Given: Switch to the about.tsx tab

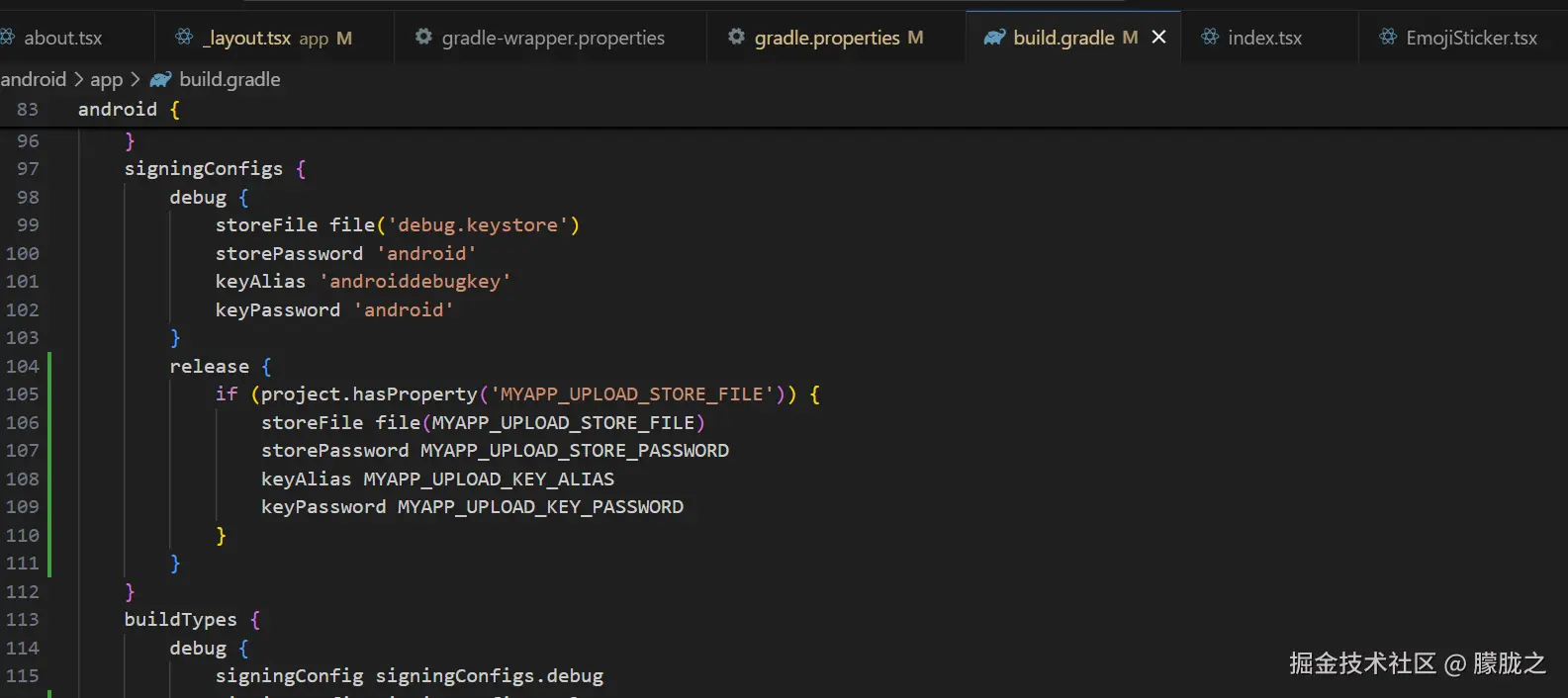Looking at the screenshot, I should click(x=62, y=38).
